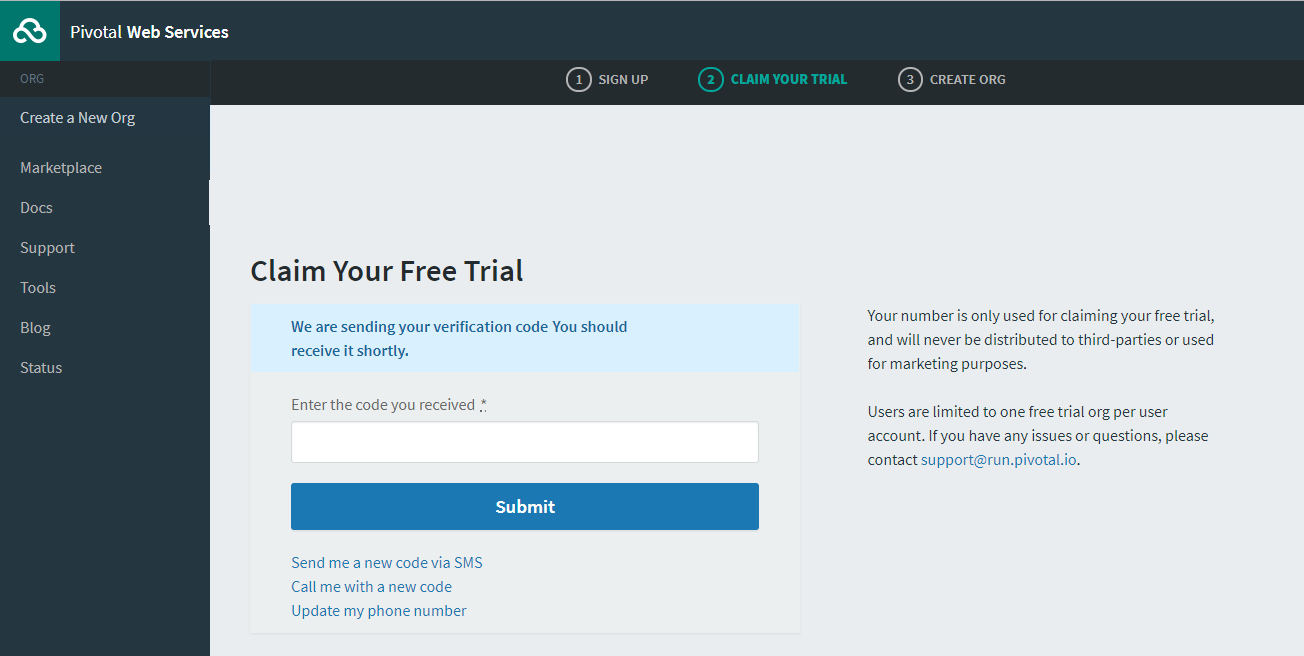Click Call me with a new code
The image size is (1304, 656).
click(371, 587)
